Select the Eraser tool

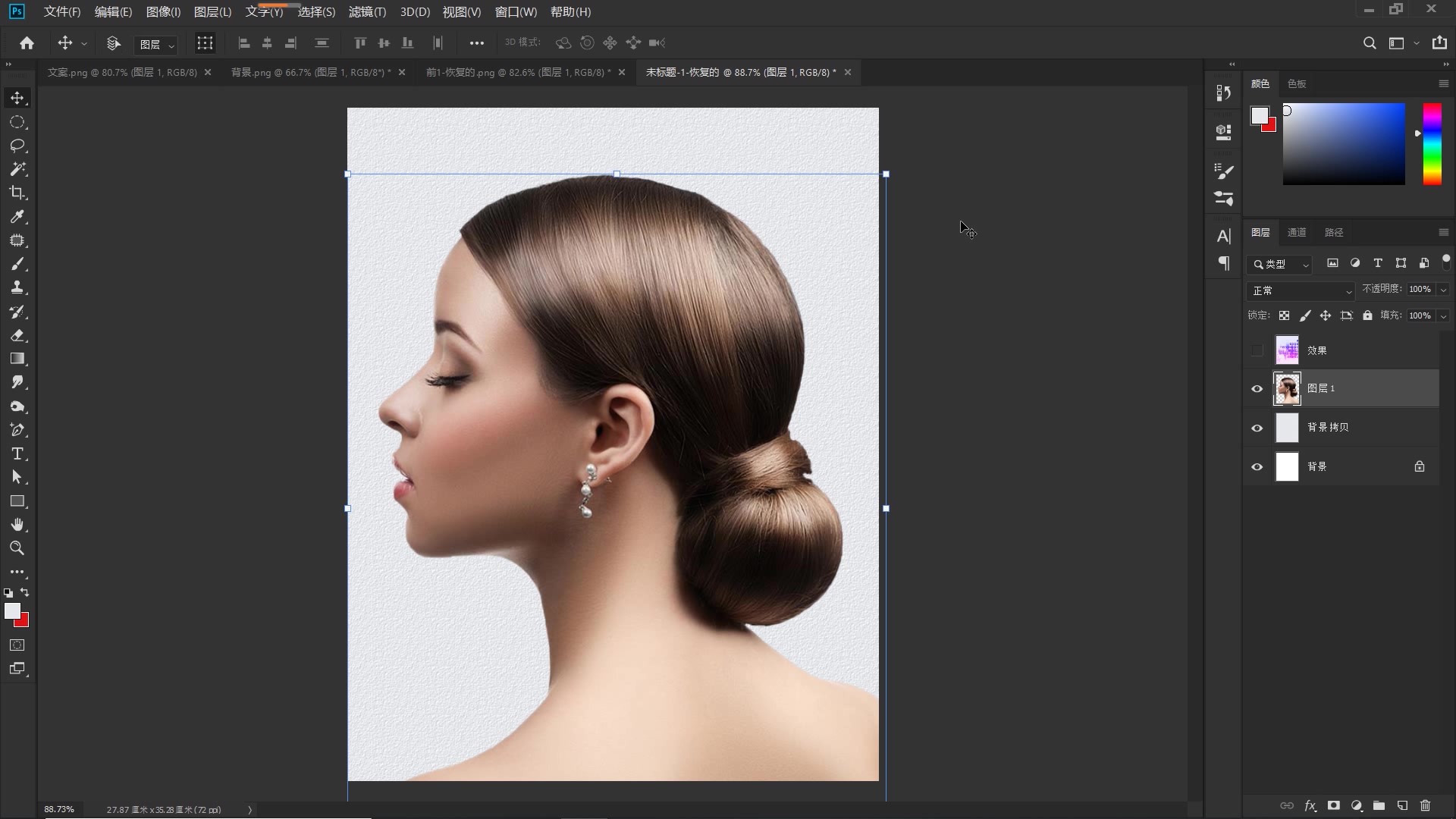pyautogui.click(x=17, y=335)
